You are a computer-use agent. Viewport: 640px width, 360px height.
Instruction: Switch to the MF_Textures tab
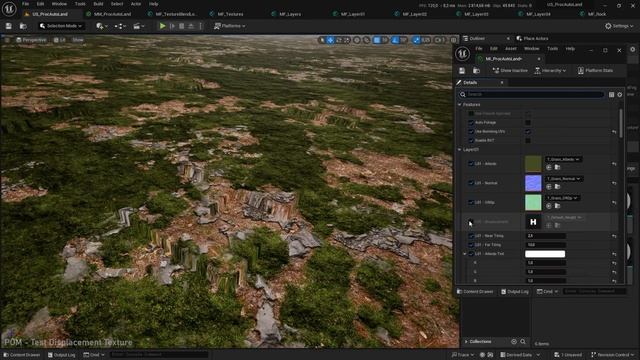click(230, 14)
